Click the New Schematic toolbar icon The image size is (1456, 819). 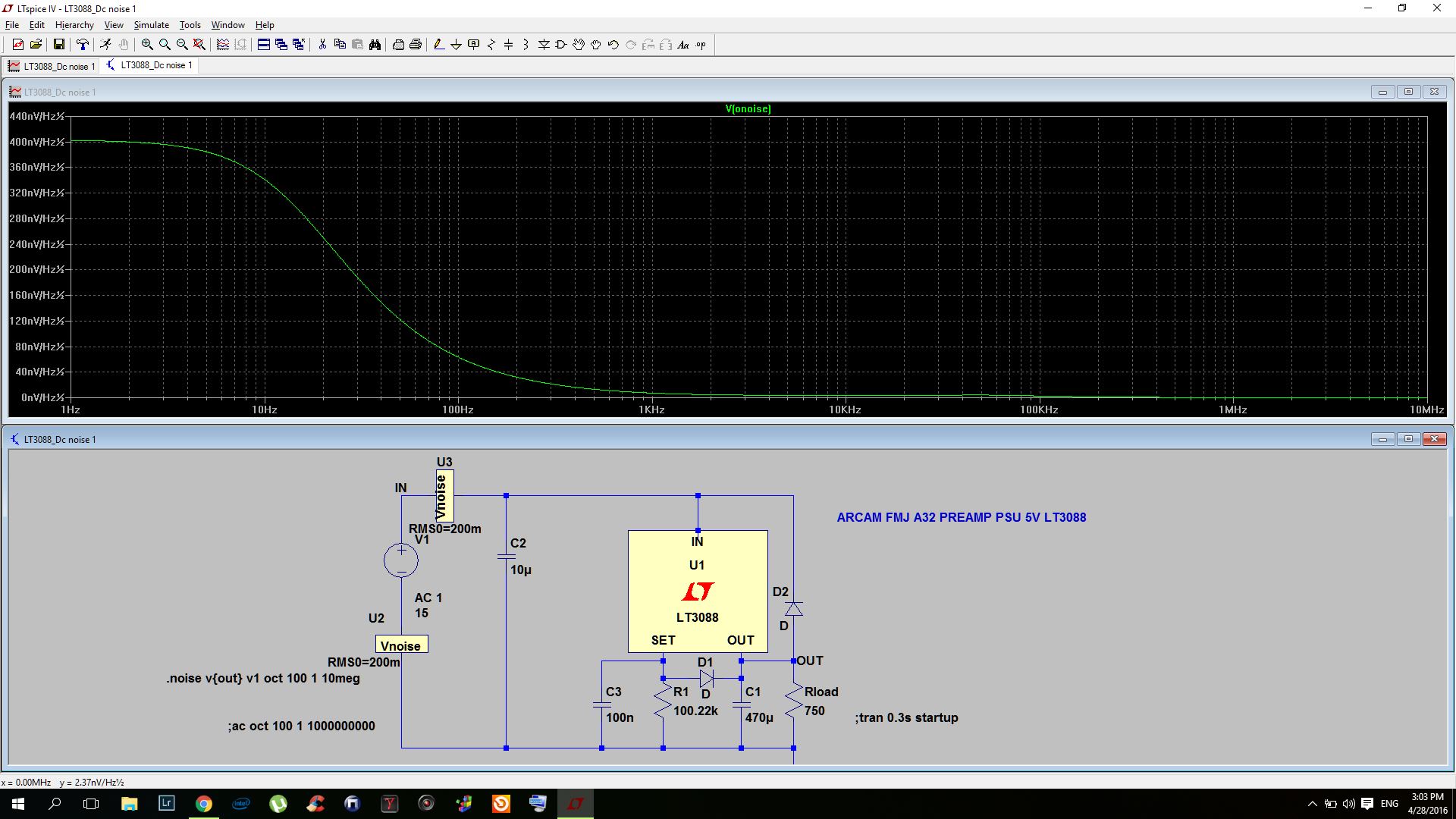click(18, 45)
